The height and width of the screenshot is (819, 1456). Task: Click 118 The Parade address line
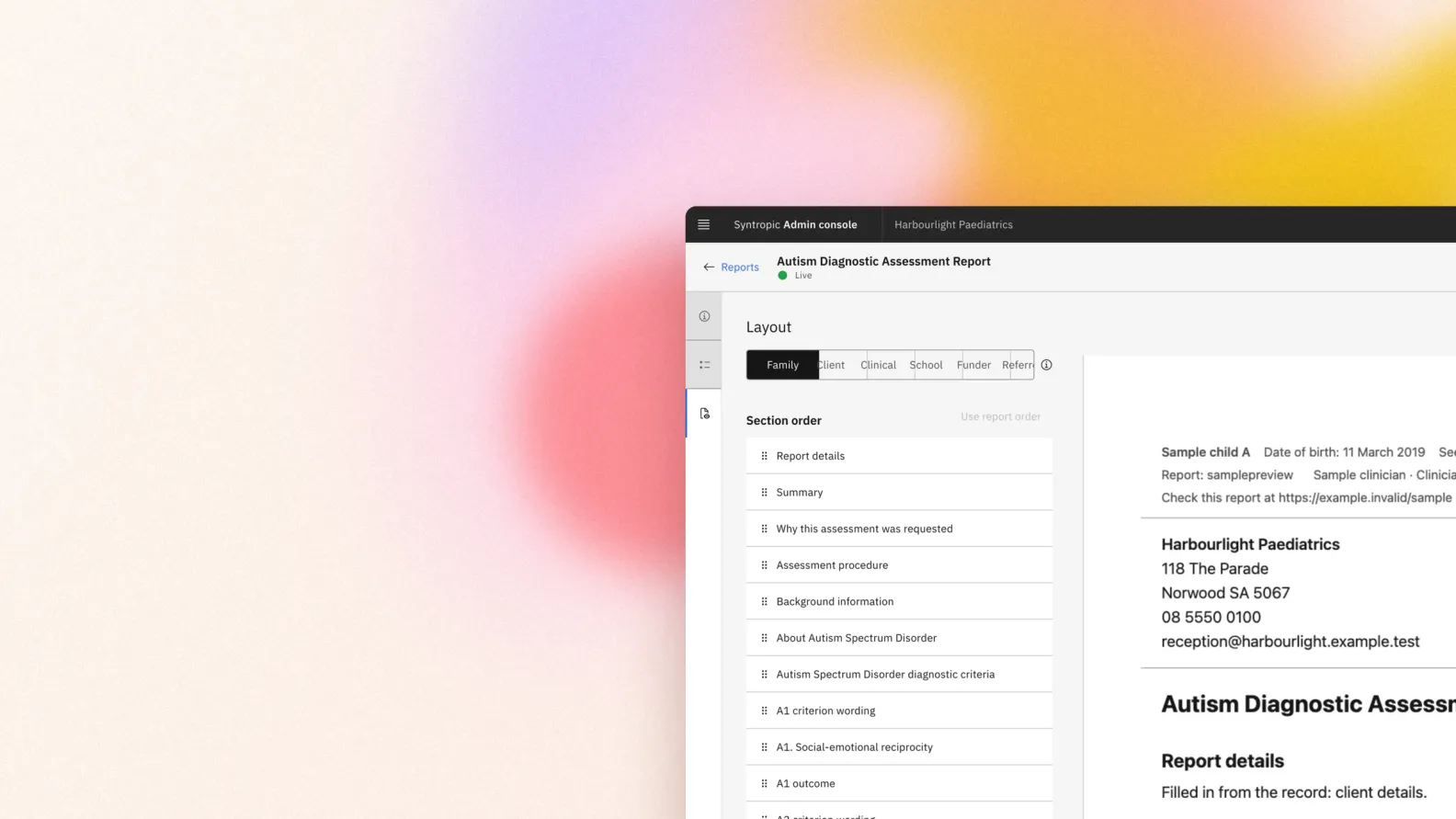(1214, 569)
